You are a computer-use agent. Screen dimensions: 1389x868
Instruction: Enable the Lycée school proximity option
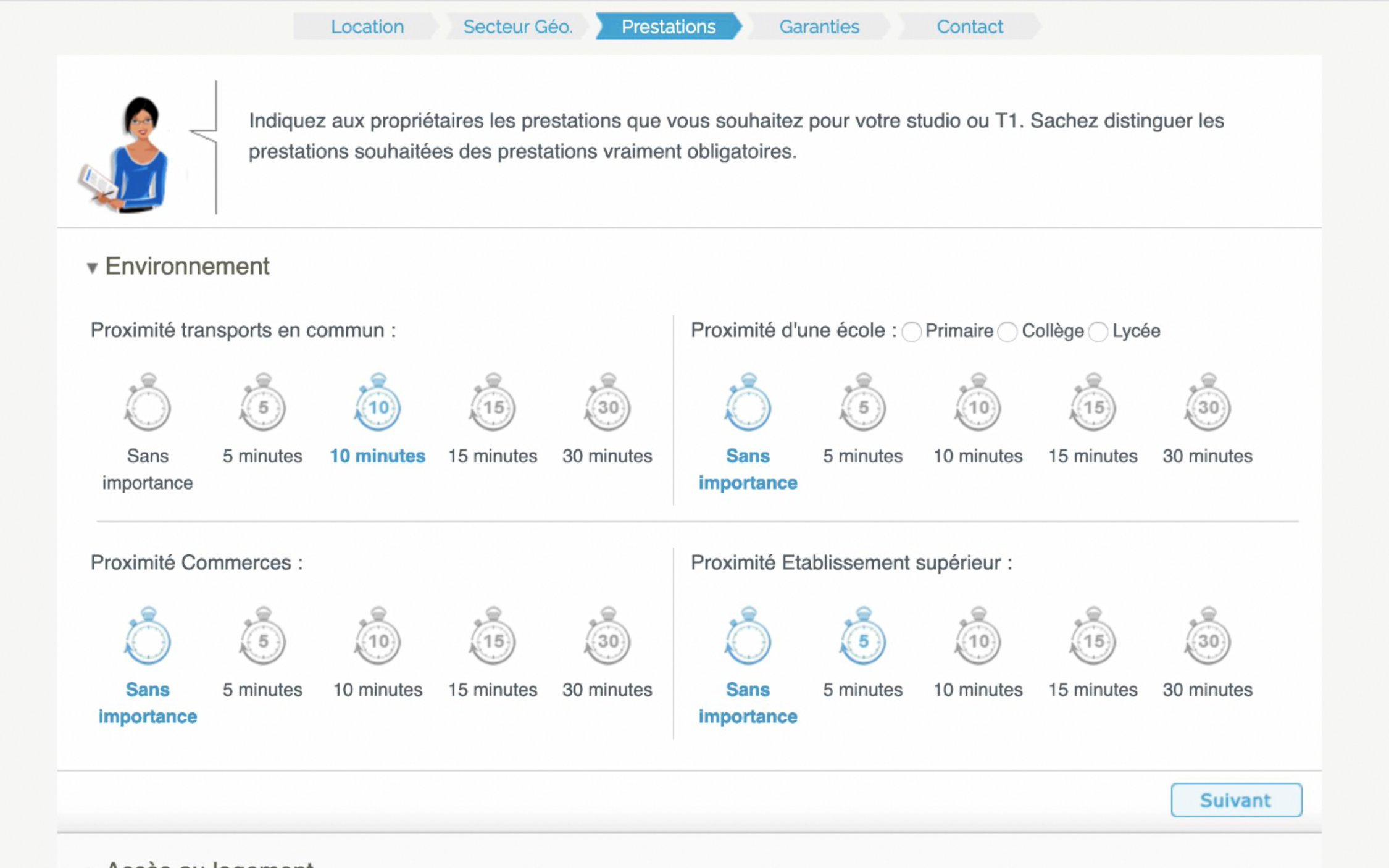[x=1098, y=331]
